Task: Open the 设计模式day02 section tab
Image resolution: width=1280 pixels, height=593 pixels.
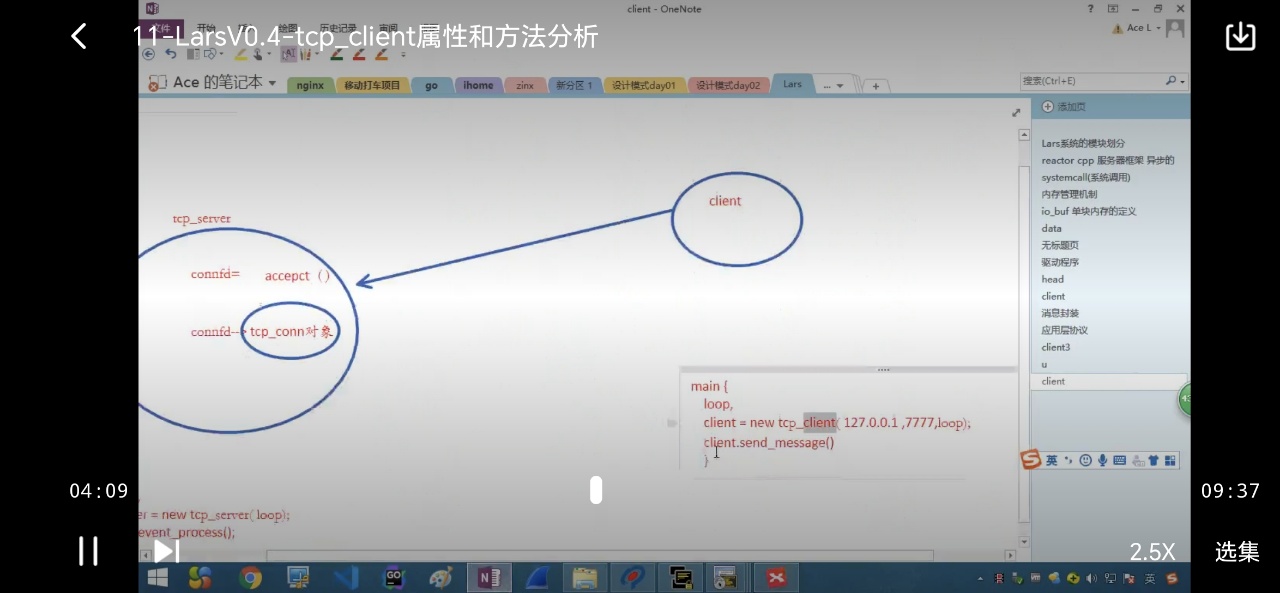Action: 728,86
